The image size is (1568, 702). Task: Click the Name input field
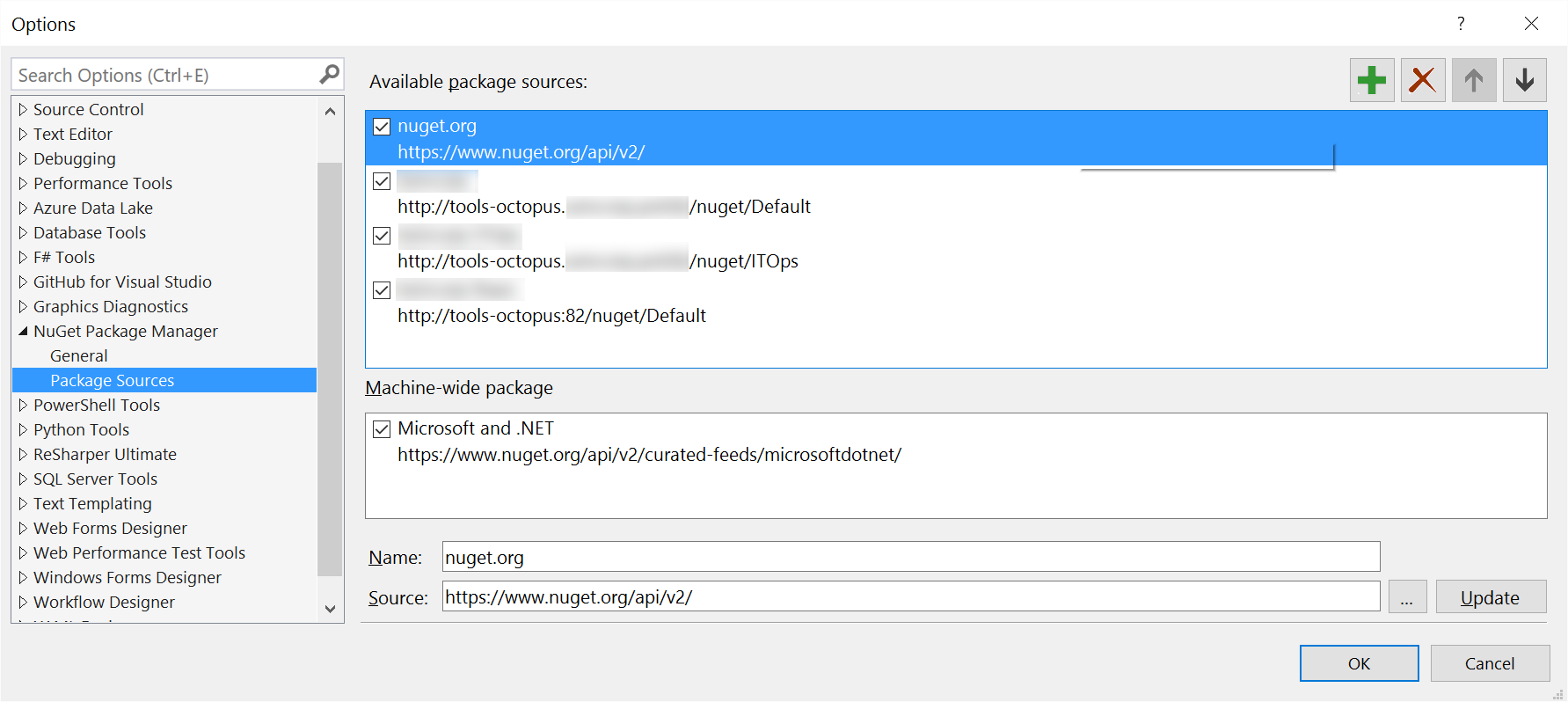tap(911, 557)
